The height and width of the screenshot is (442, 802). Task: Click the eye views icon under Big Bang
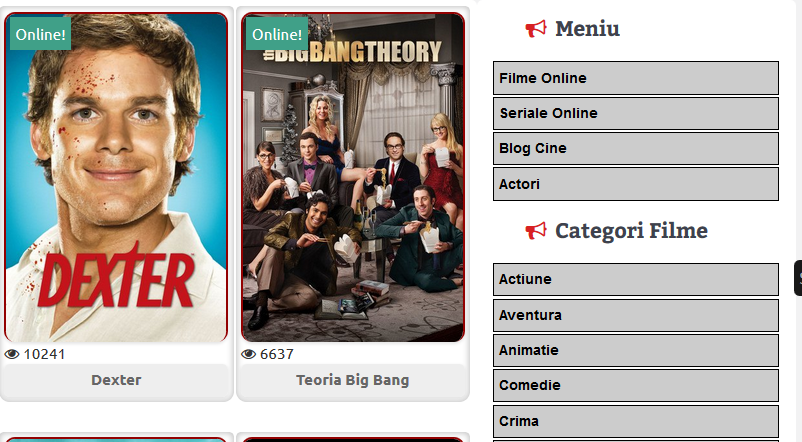(x=249, y=354)
